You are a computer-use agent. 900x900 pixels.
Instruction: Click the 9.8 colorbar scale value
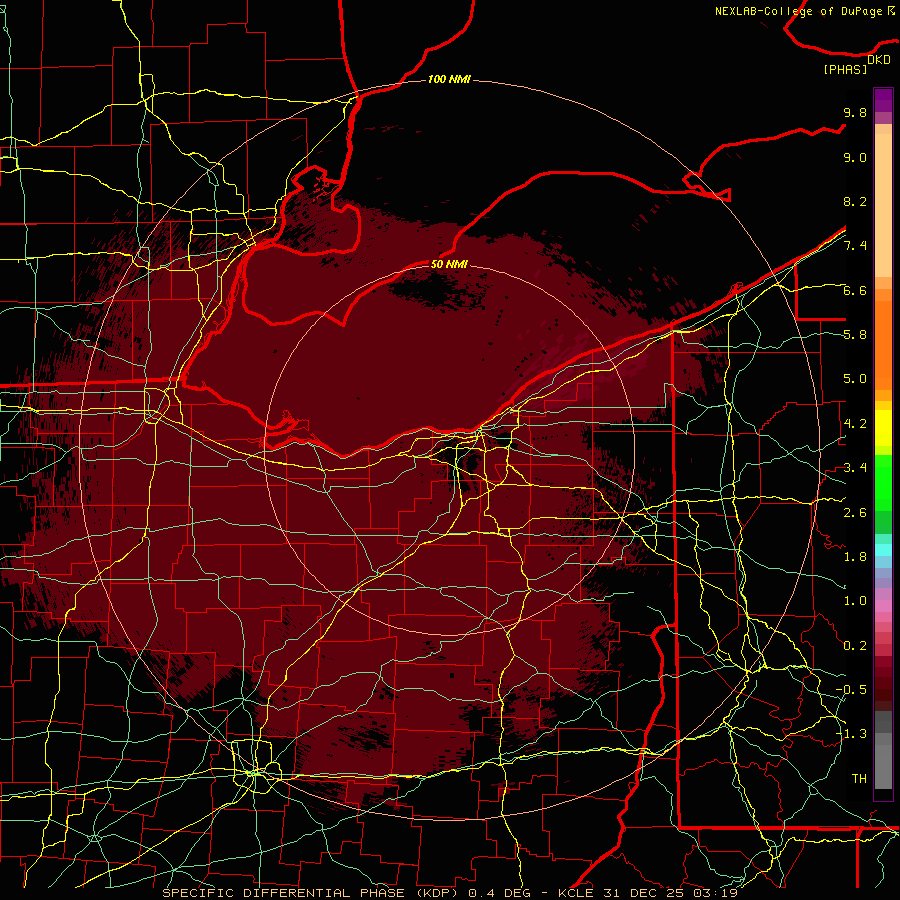(855, 112)
